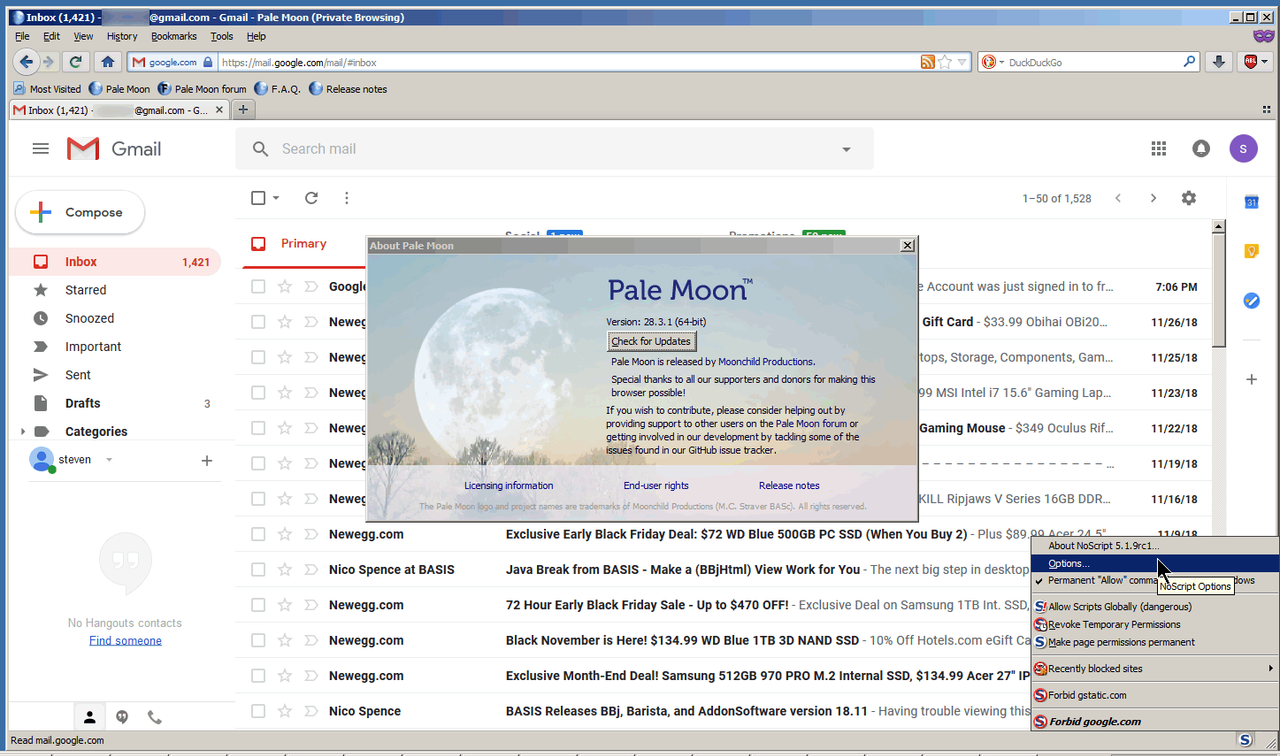Click the RSS feed icon in address bar
This screenshot has width=1280, height=756.
point(928,62)
